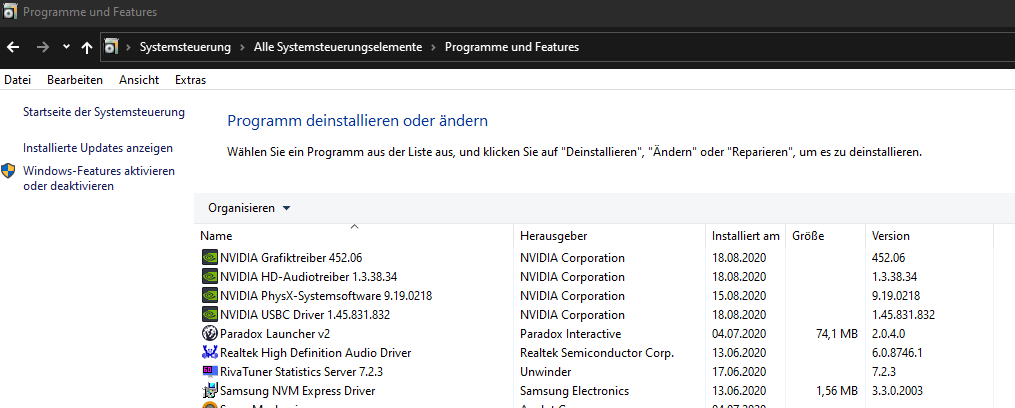
Task: Select NVIDIA PhysX-Systemsoftware 9.19.0218 entry
Action: pyautogui.click(x=326, y=296)
